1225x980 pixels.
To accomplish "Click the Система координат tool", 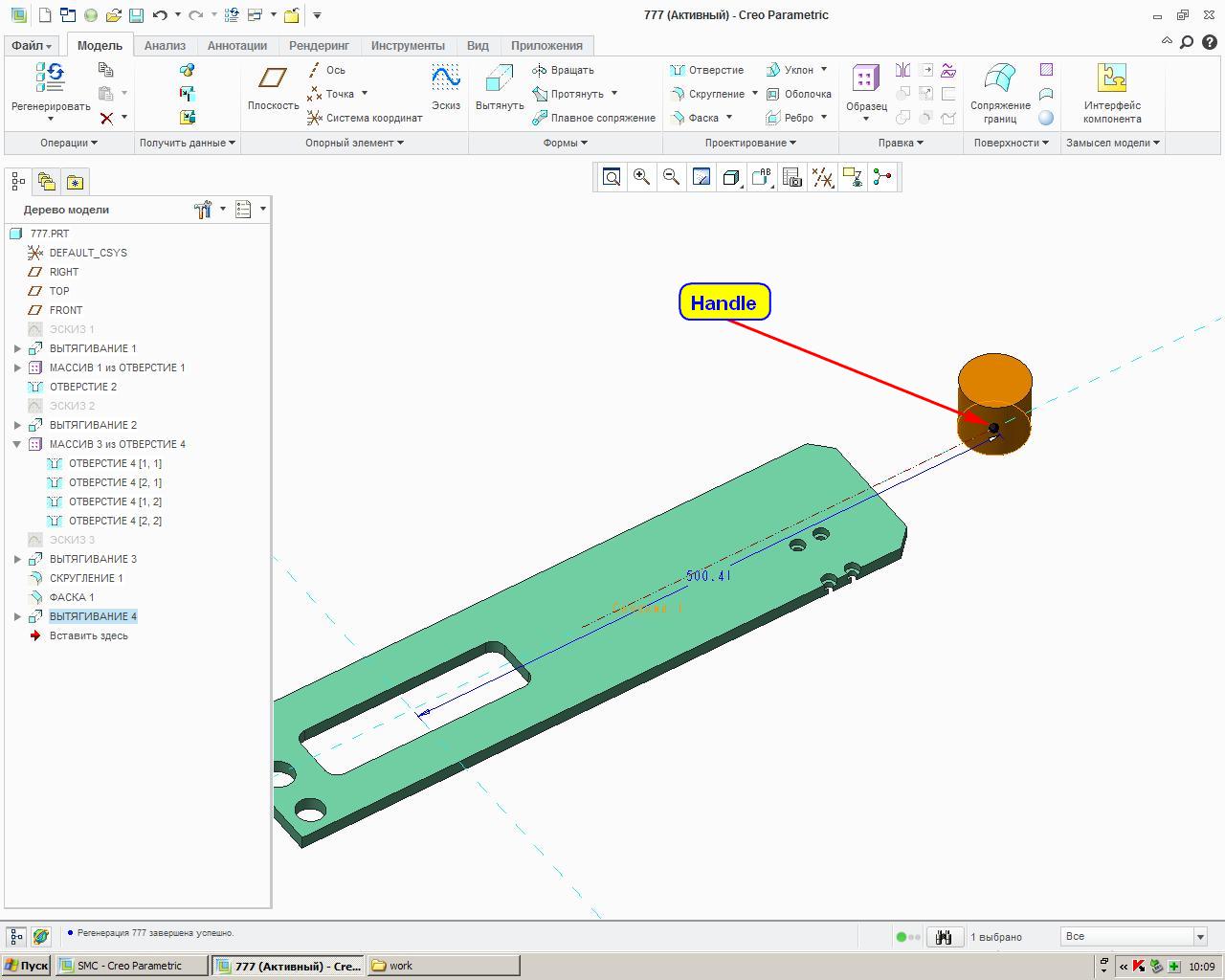I will click(365, 118).
